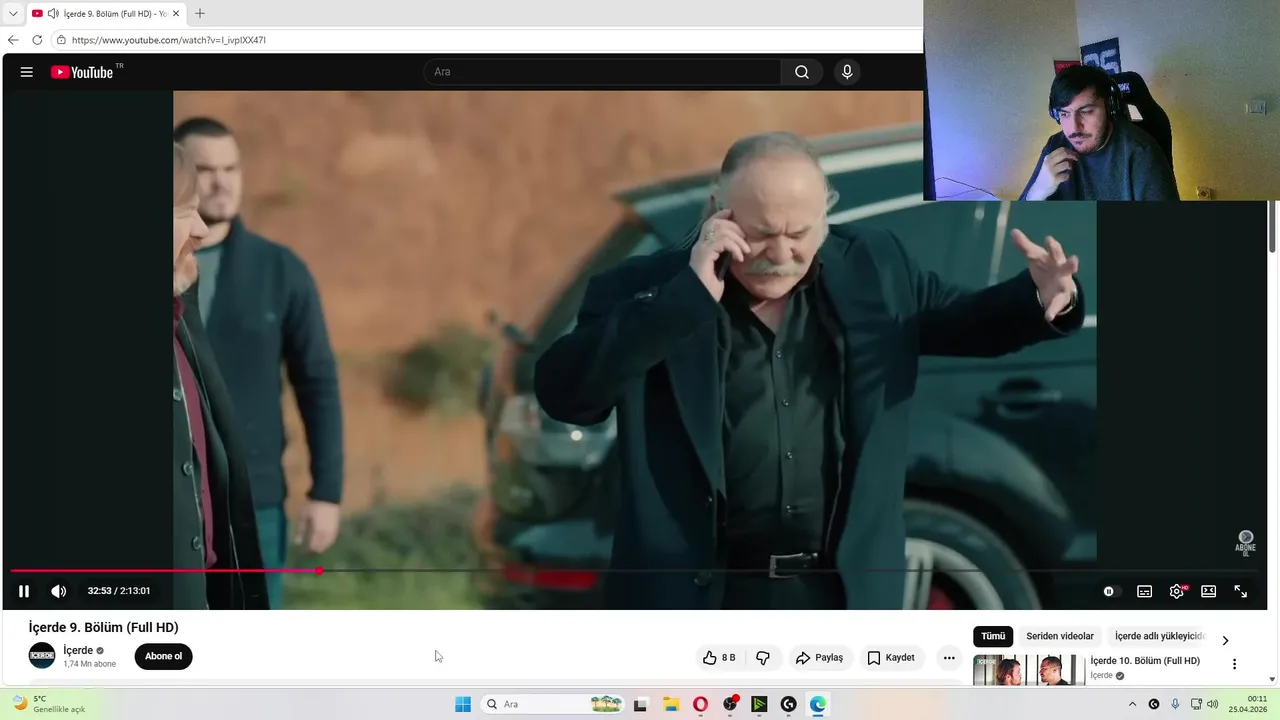Viewport: 1280px width, 720px height.
Task: Click the video time display 32:53
Action: click(x=119, y=591)
